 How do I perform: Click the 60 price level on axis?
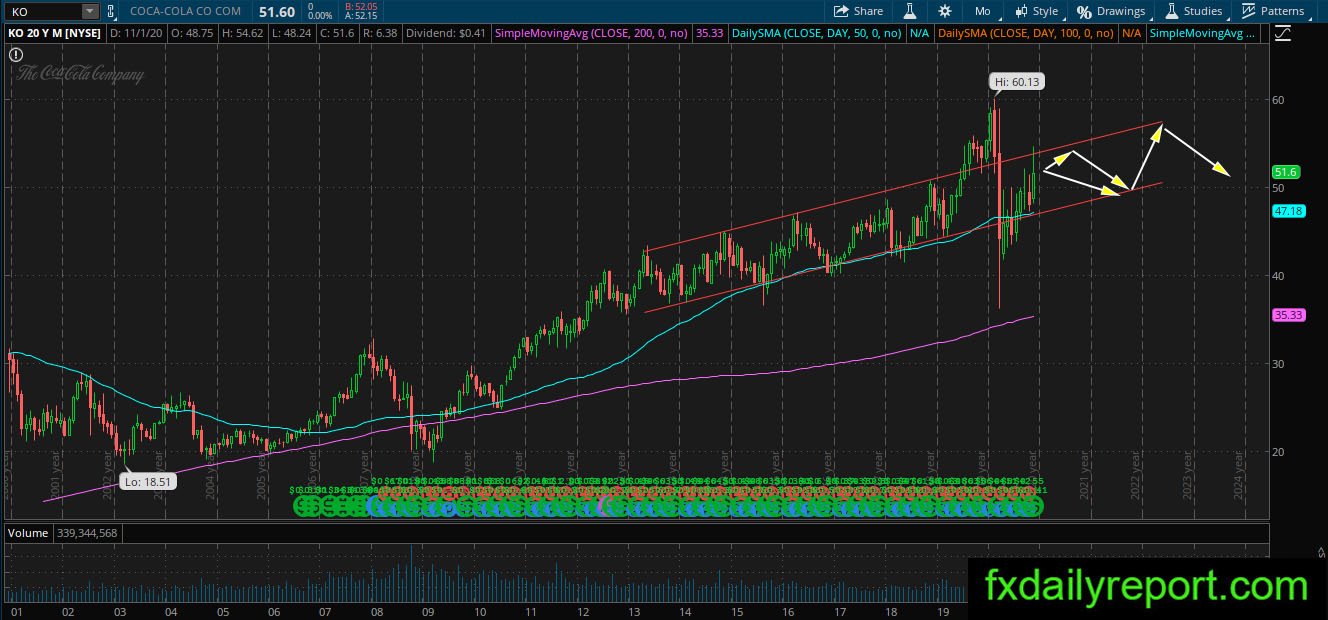tap(1277, 100)
